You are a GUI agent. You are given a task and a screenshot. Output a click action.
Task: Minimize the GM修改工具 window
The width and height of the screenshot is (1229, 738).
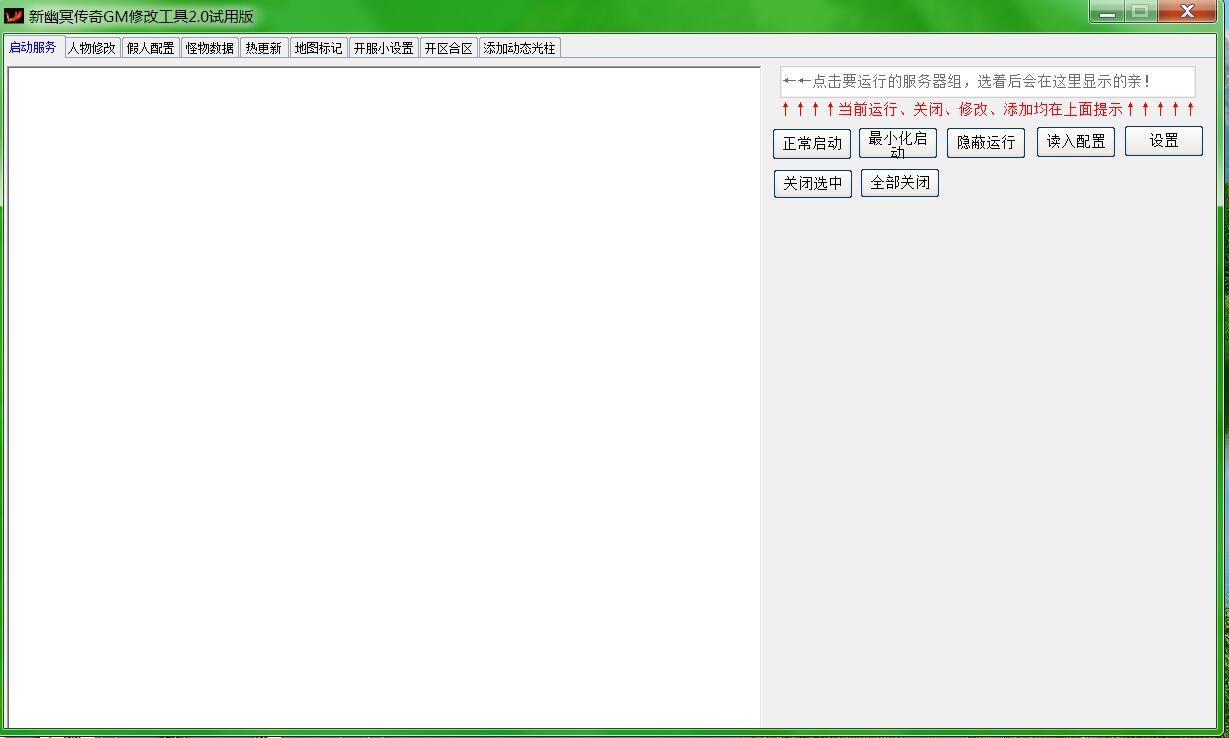click(x=1107, y=13)
